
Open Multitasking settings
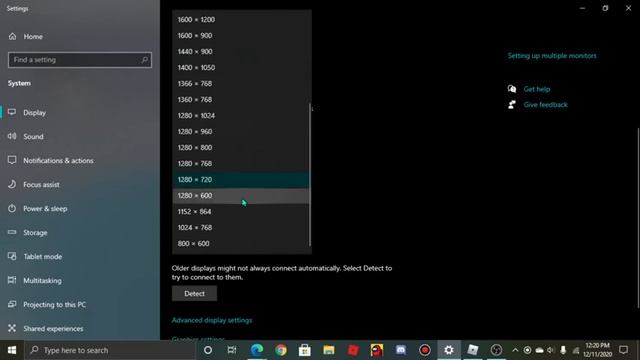[x=42, y=280]
